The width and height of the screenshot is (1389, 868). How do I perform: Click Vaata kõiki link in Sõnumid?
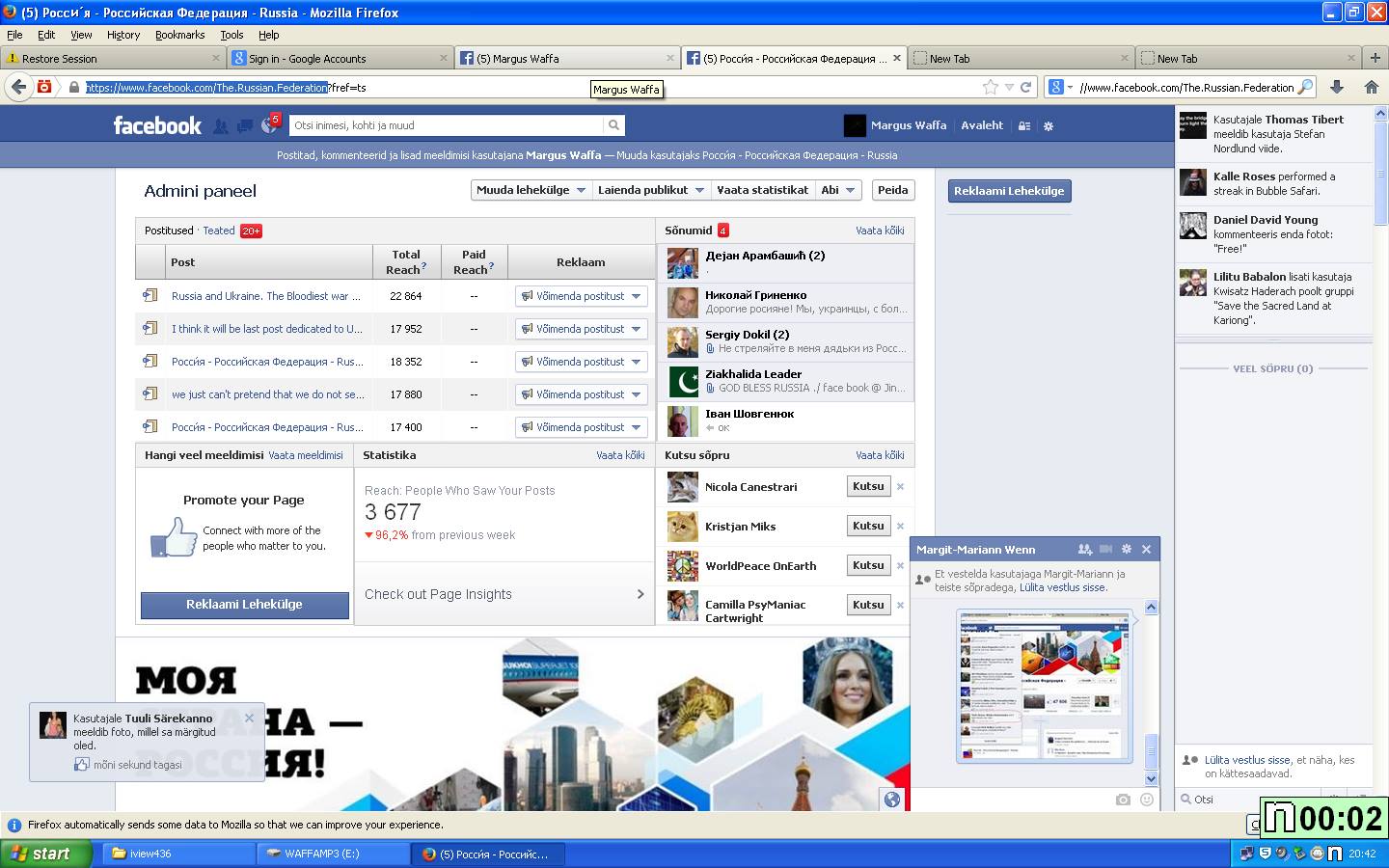click(880, 231)
